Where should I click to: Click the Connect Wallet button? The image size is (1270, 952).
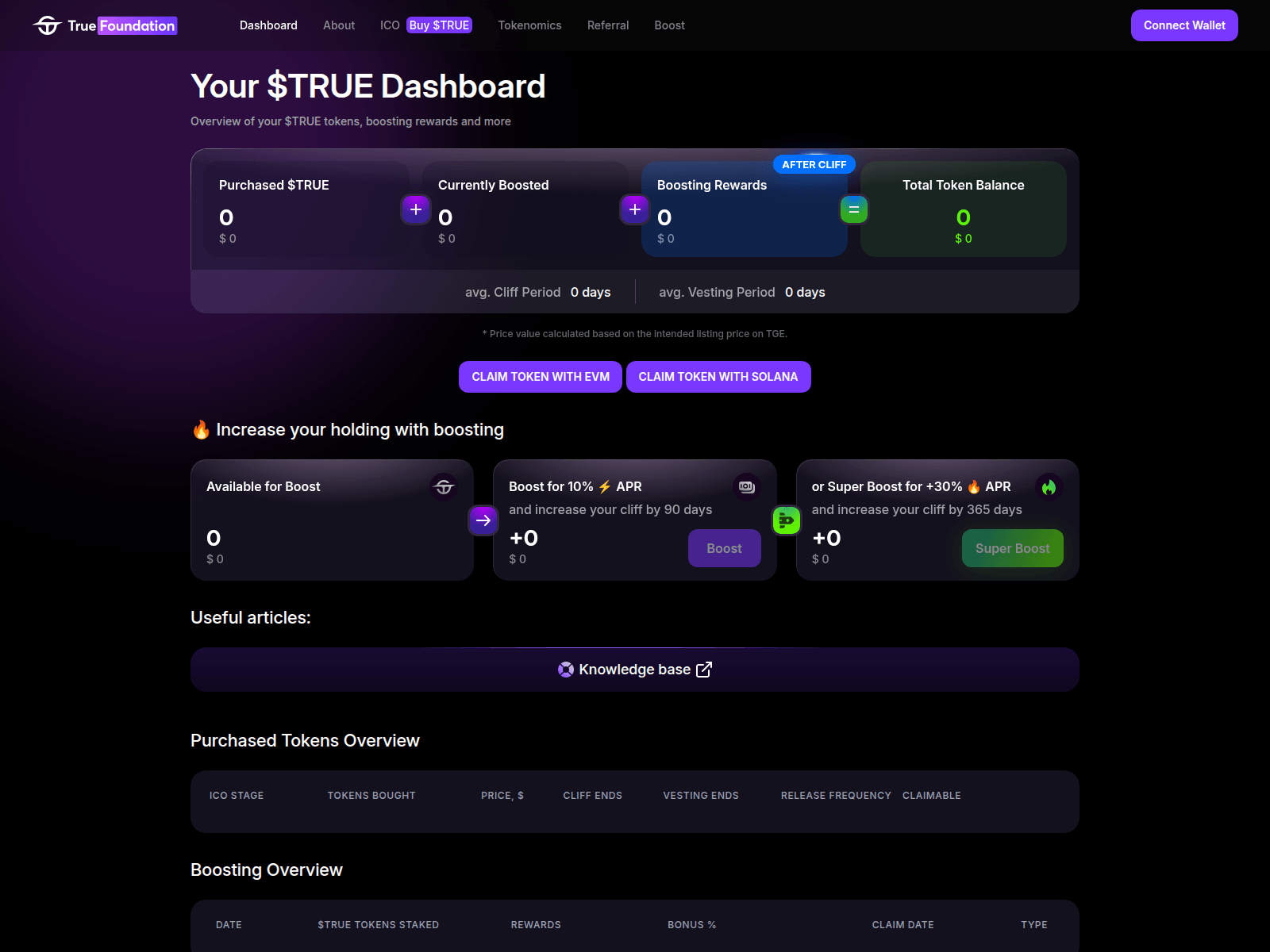pos(1184,25)
